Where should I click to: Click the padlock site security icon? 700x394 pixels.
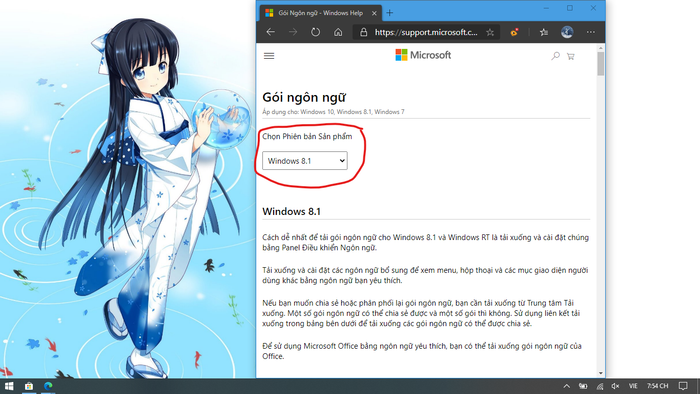coord(363,32)
